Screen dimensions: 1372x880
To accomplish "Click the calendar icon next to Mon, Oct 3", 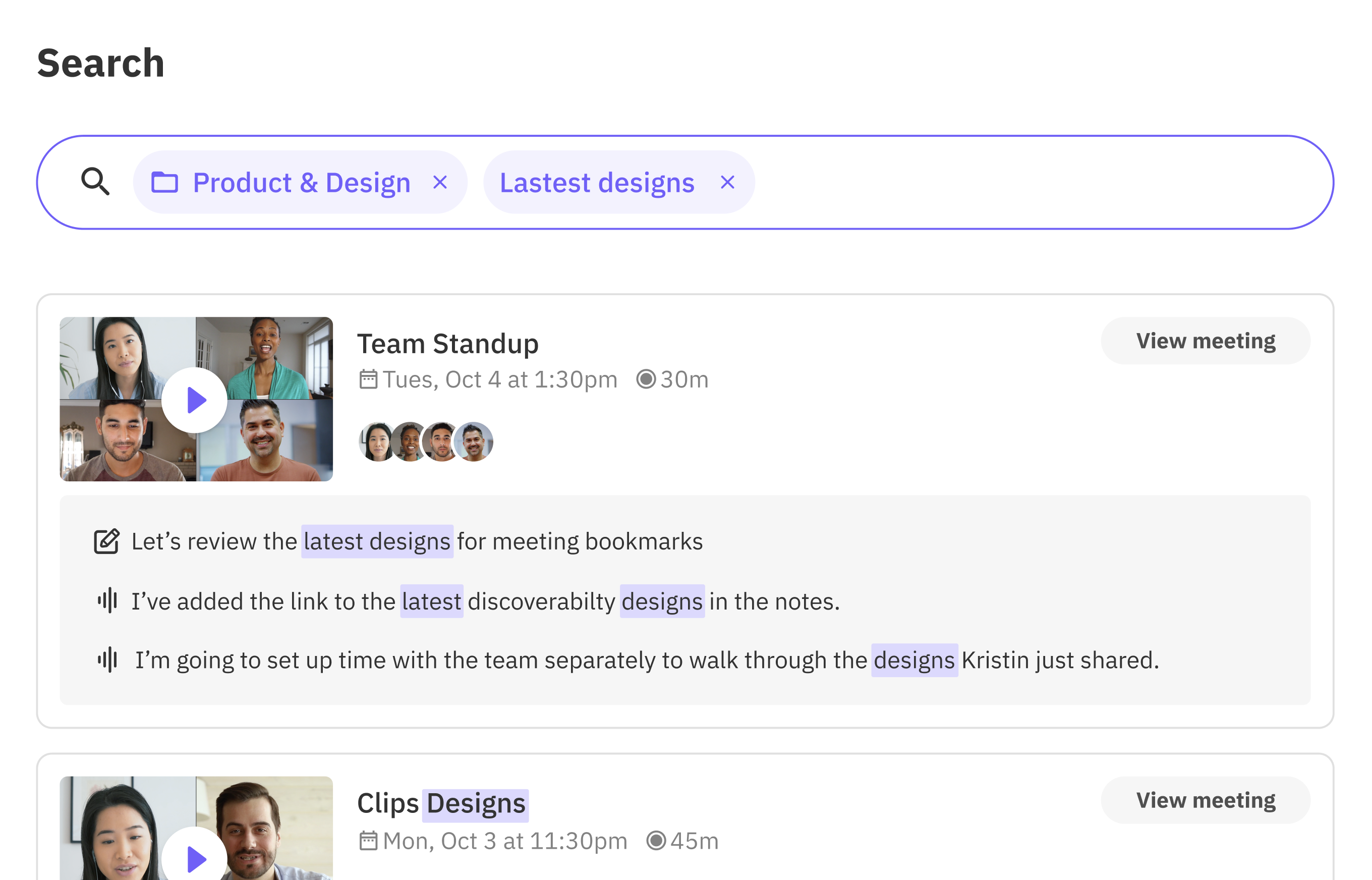I will tap(368, 841).
